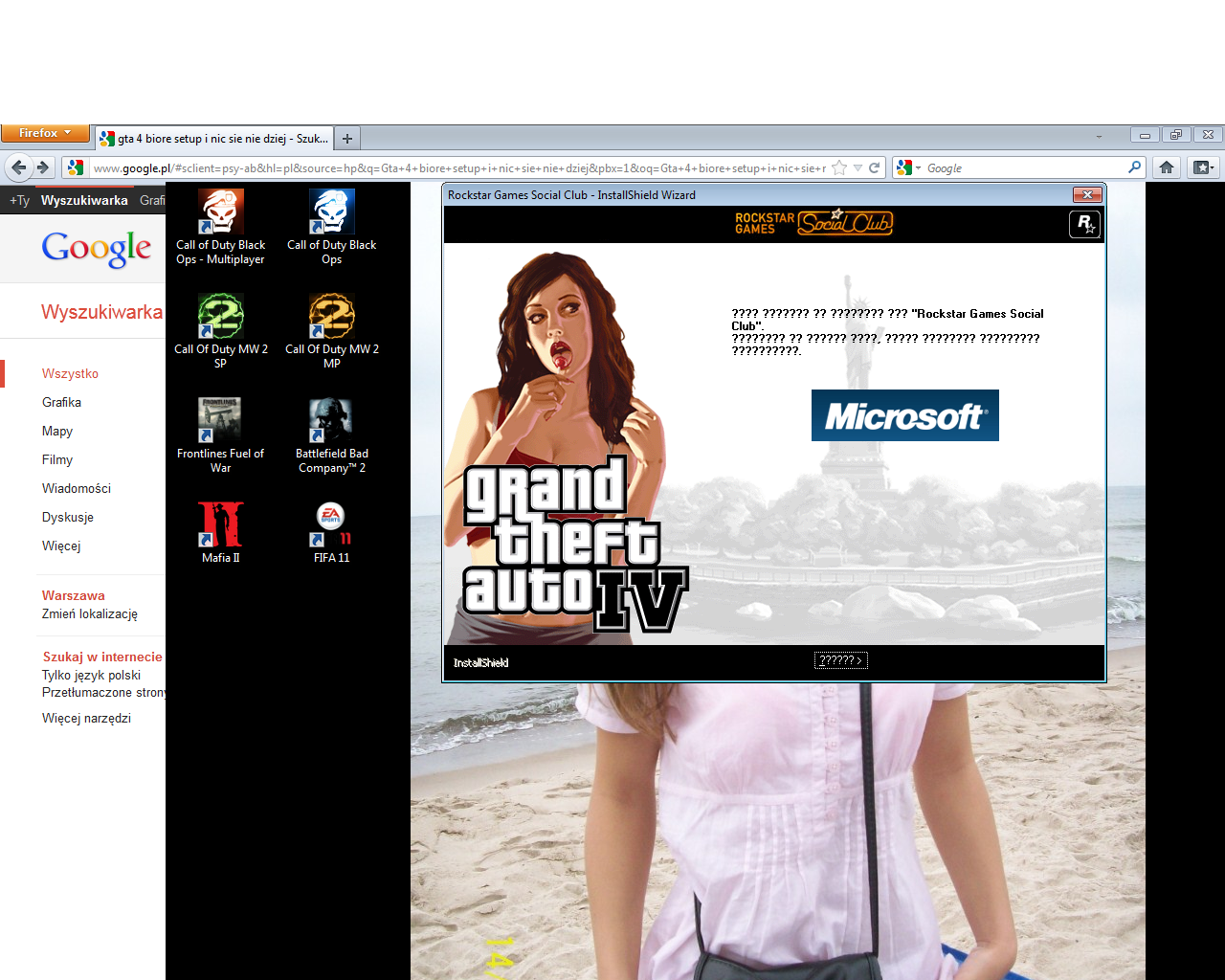Open Call of Duty Black Ops Multiplayer shortcut
Viewport: 1225px width, 980px height.
(221, 228)
